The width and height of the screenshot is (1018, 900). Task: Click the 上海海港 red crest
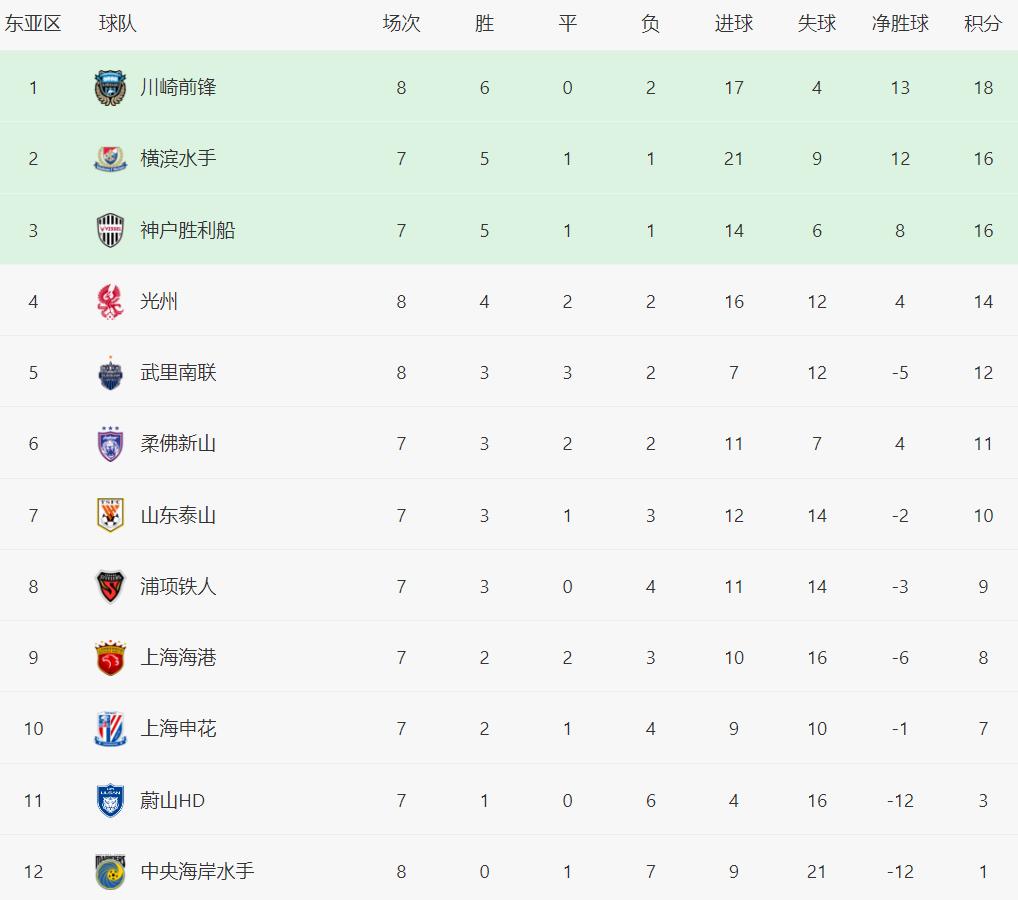click(110, 658)
